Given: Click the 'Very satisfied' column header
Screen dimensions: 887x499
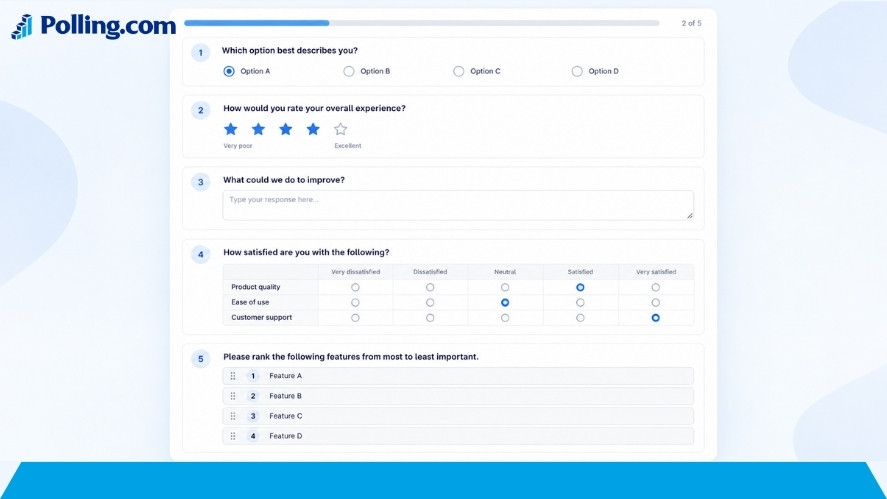Looking at the screenshot, I should 656,272.
